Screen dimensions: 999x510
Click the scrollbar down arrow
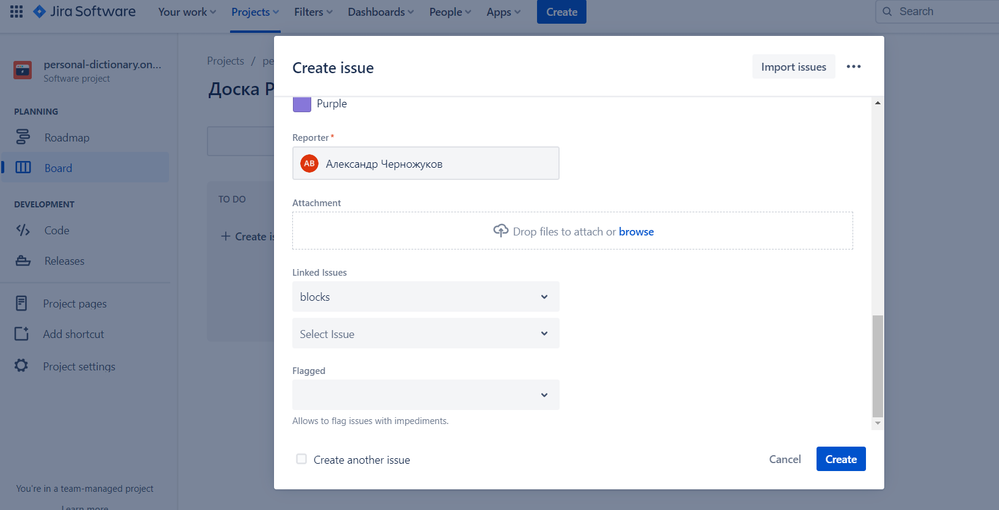click(877, 423)
